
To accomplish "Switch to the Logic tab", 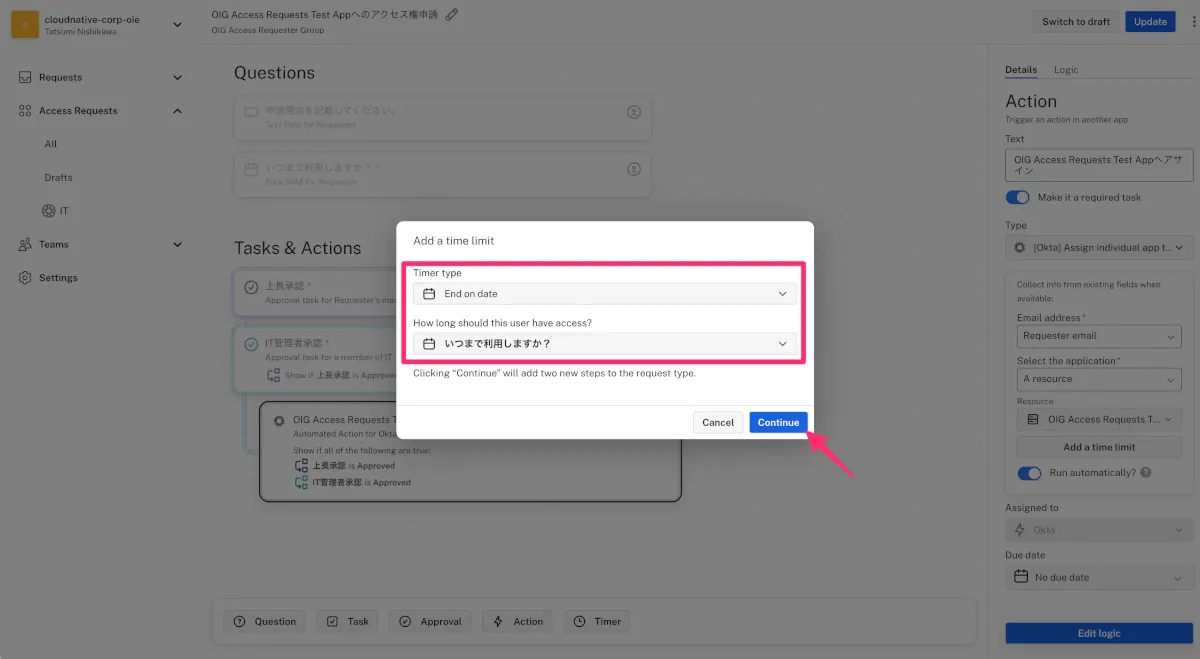I will (x=1066, y=70).
